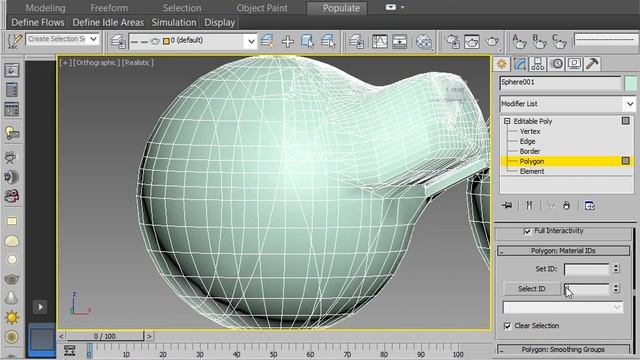The width and height of the screenshot is (640, 360).
Task: Click the Sphere001 object color swatch
Action: coord(631,83)
